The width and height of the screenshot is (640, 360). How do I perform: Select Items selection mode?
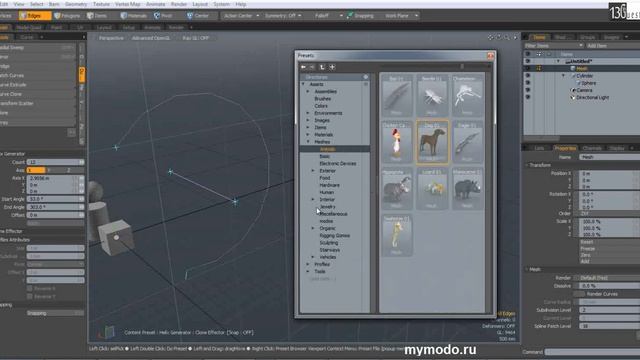pos(97,16)
